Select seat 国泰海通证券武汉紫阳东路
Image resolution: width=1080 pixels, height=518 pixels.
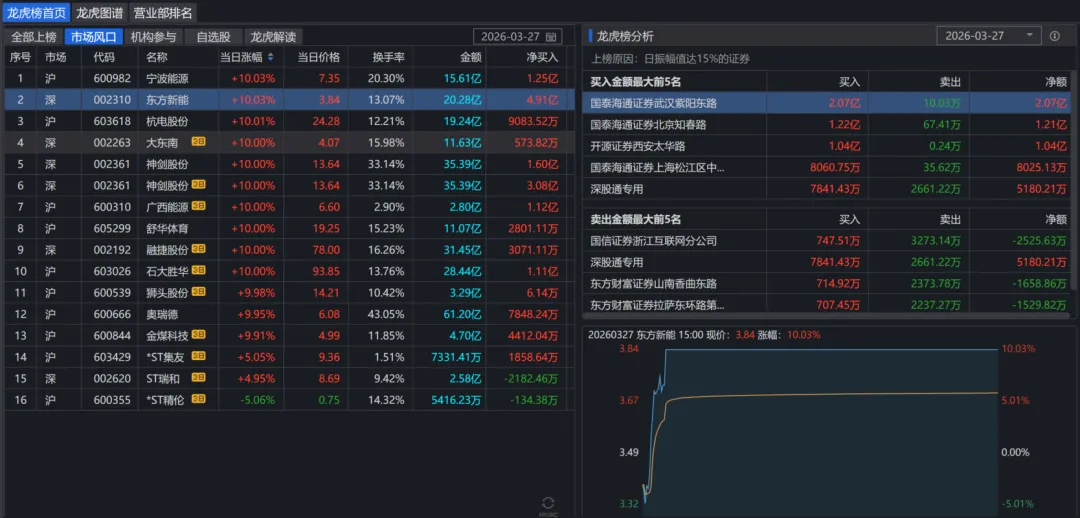point(654,103)
